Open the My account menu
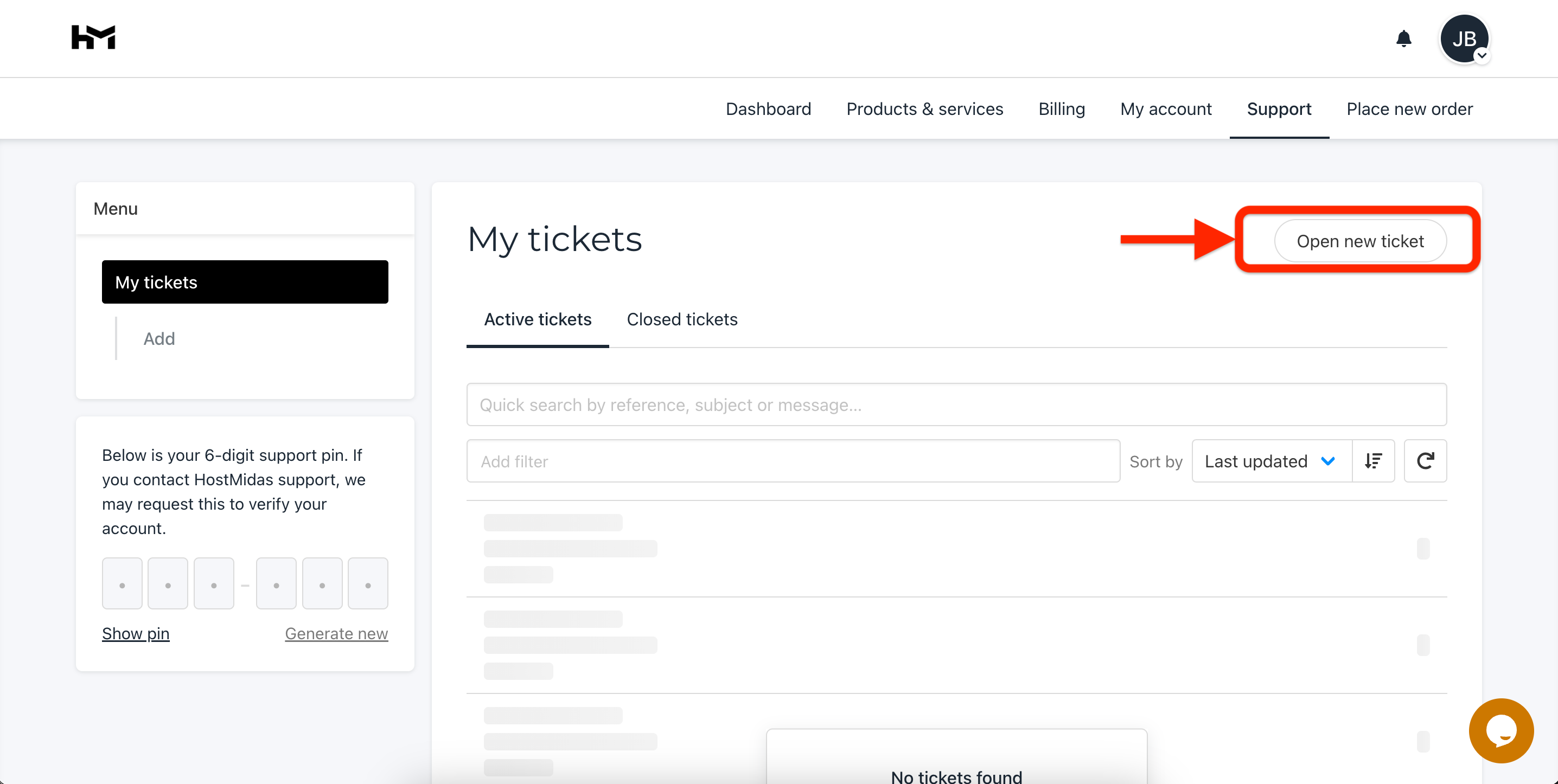 pyautogui.click(x=1165, y=109)
